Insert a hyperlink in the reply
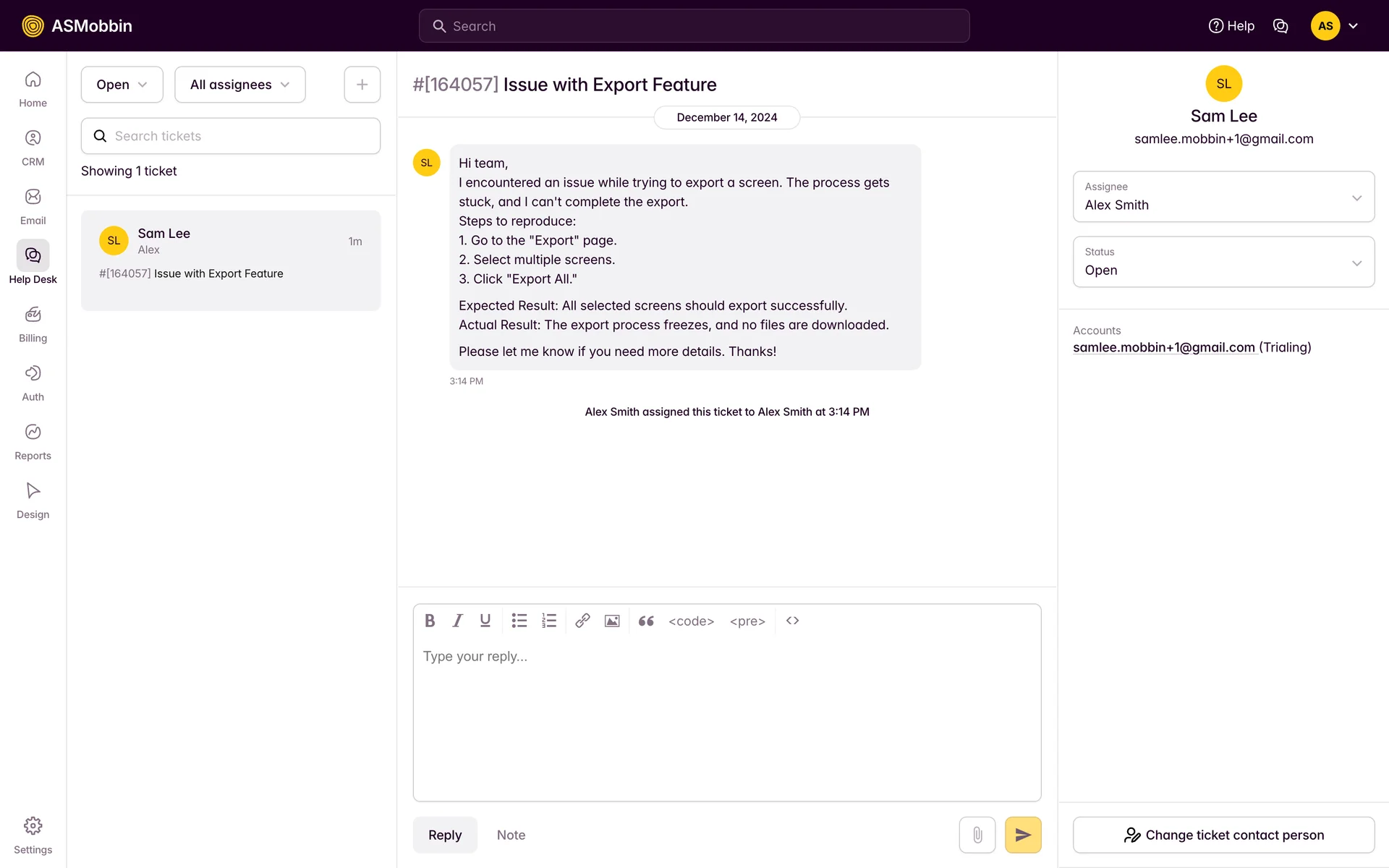The height and width of the screenshot is (868, 1389). pyautogui.click(x=582, y=621)
